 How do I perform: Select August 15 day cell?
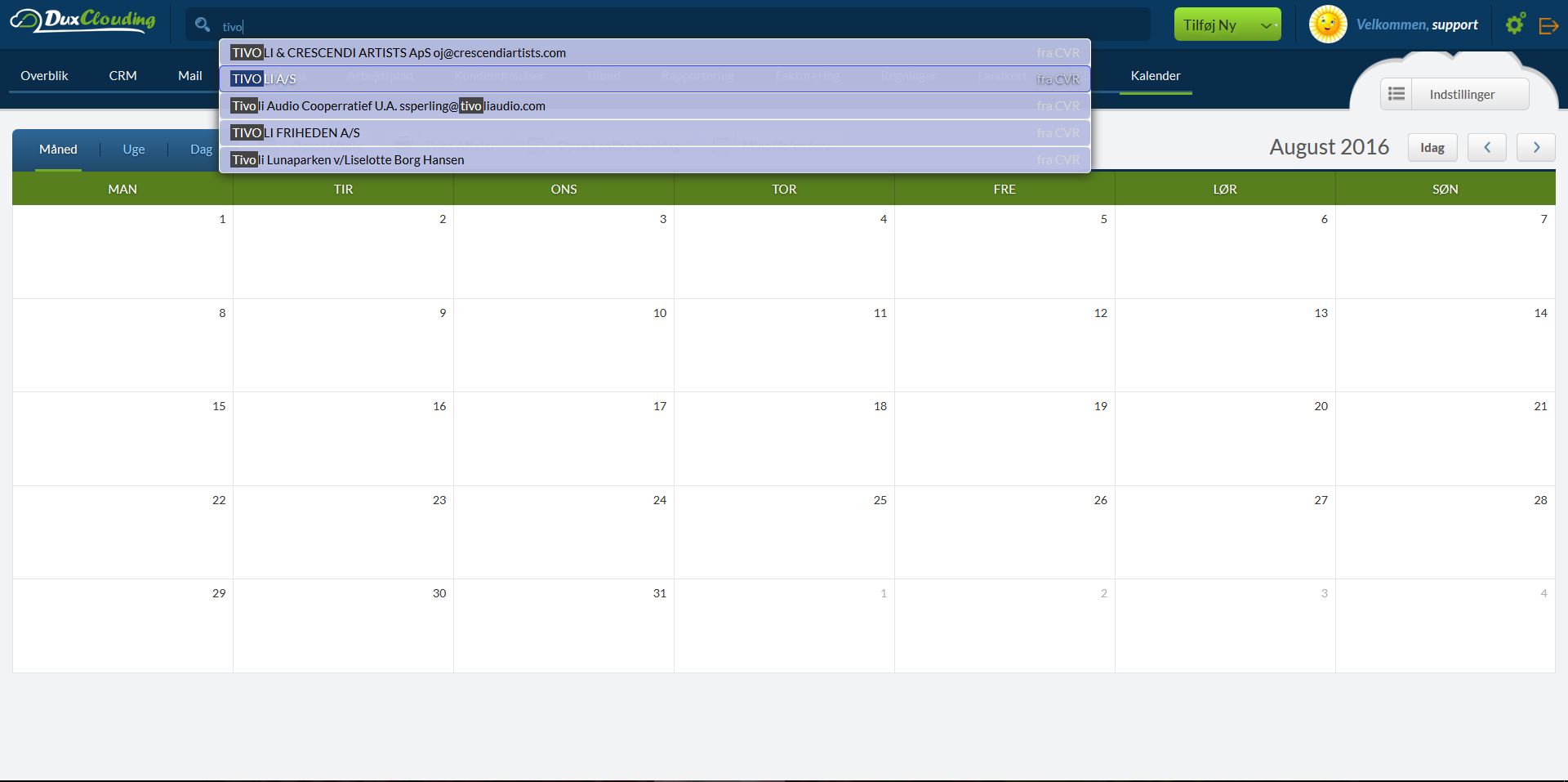[122, 439]
